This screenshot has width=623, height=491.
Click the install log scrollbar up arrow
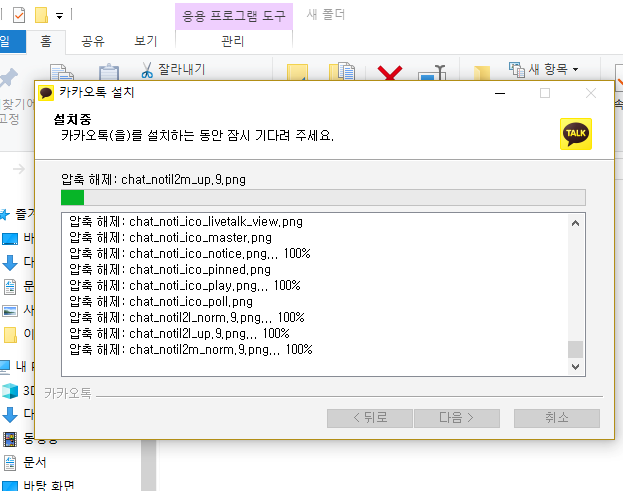(575, 223)
